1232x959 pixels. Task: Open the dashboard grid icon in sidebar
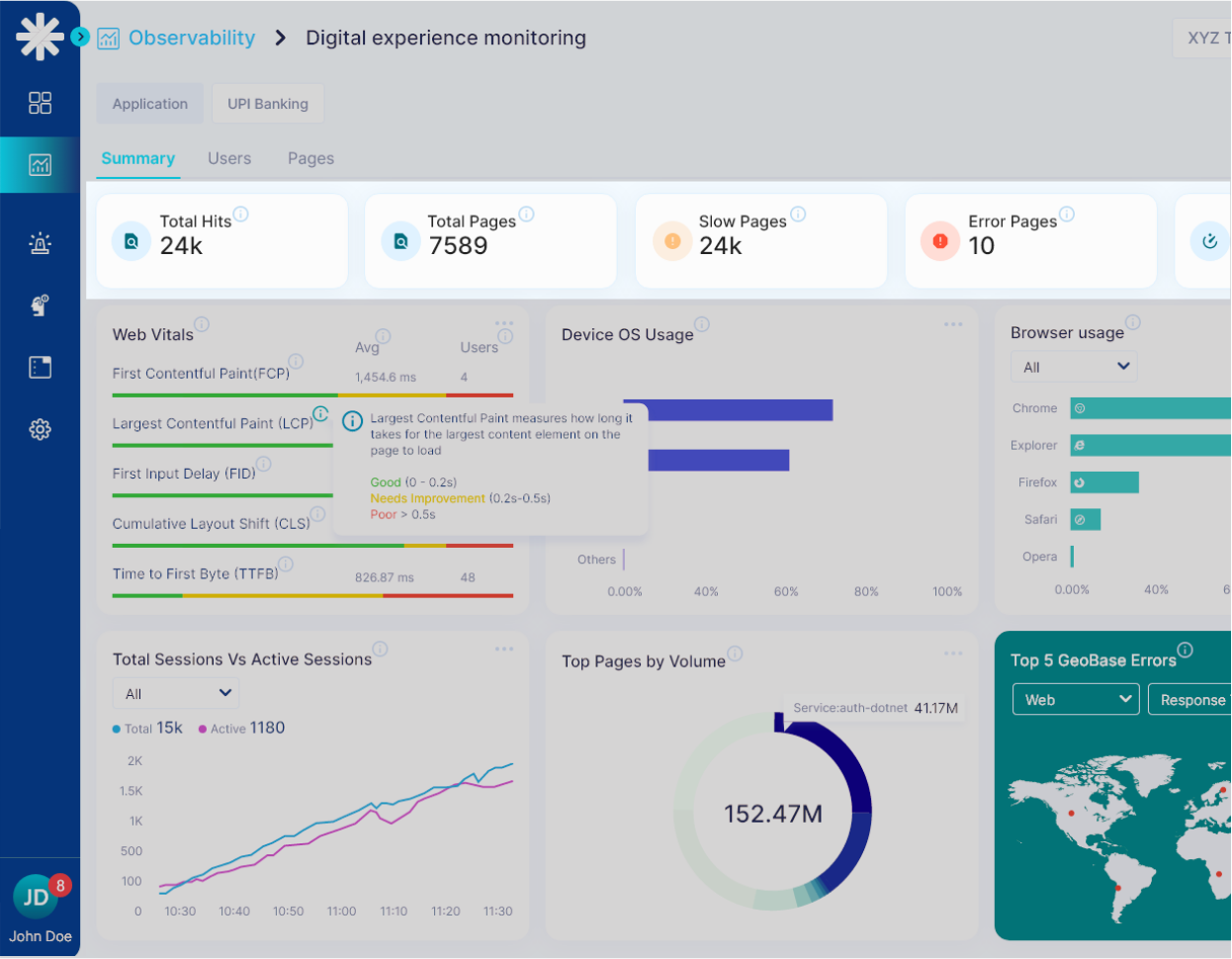click(x=40, y=103)
